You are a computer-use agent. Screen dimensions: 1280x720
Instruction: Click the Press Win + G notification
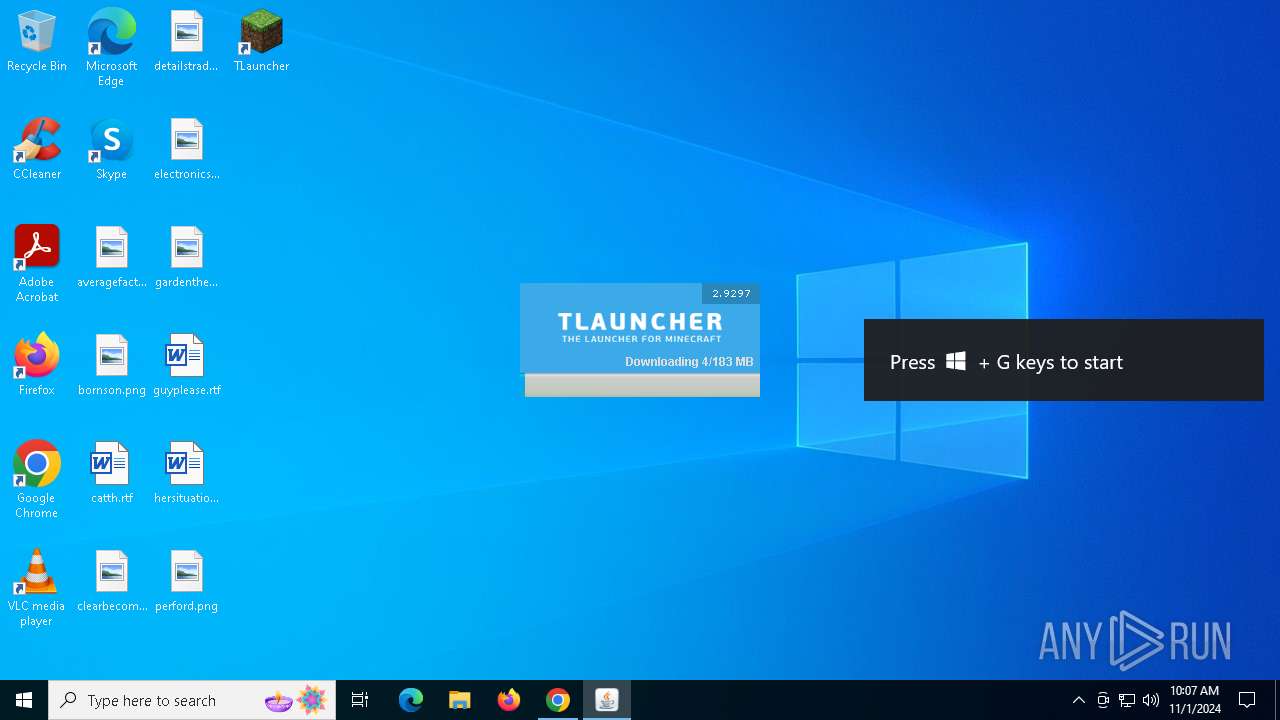click(x=1064, y=360)
